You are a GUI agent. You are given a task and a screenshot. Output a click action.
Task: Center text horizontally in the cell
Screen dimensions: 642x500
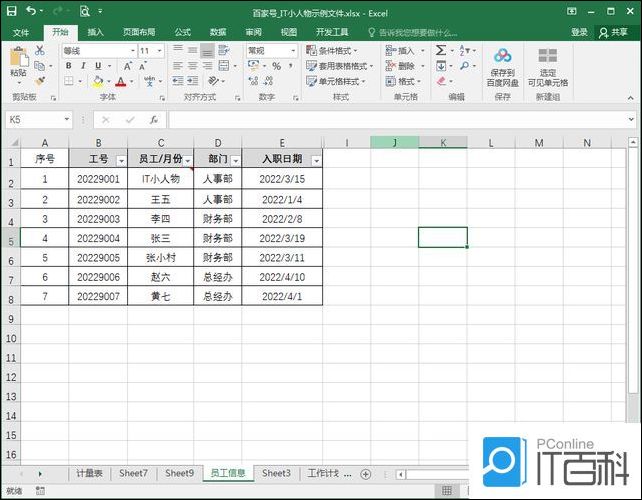pos(192,66)
